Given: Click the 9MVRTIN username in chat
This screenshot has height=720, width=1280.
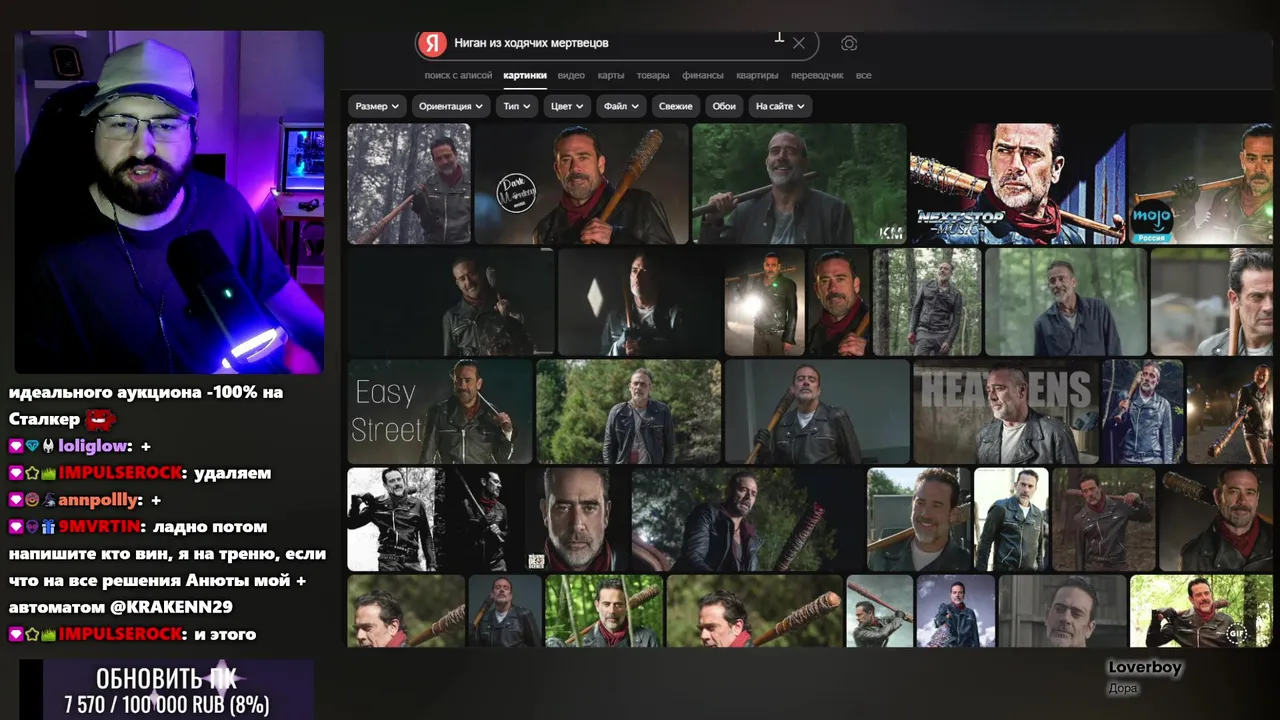Looking at the screenshot, I should [99, 527].
